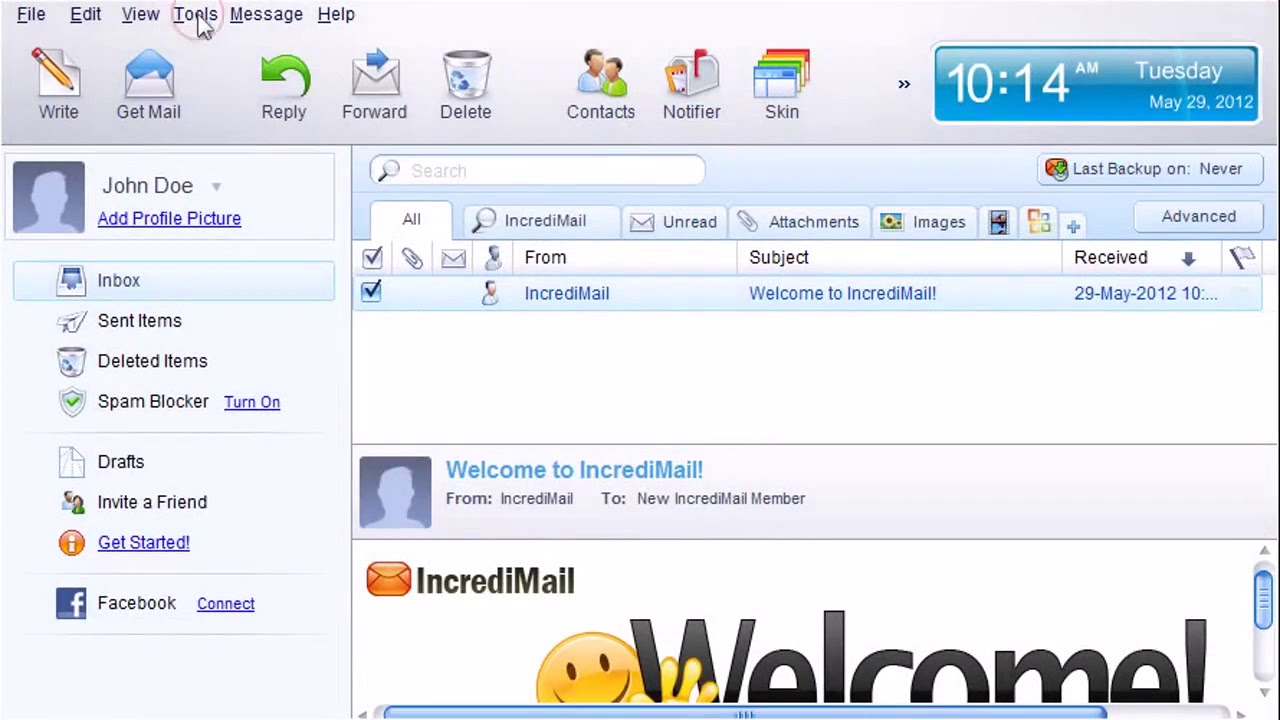Expand the toolbar overflow chevron
This screenshot has width=1280, height=720.
pyautogui.click(x=904, y=84)
